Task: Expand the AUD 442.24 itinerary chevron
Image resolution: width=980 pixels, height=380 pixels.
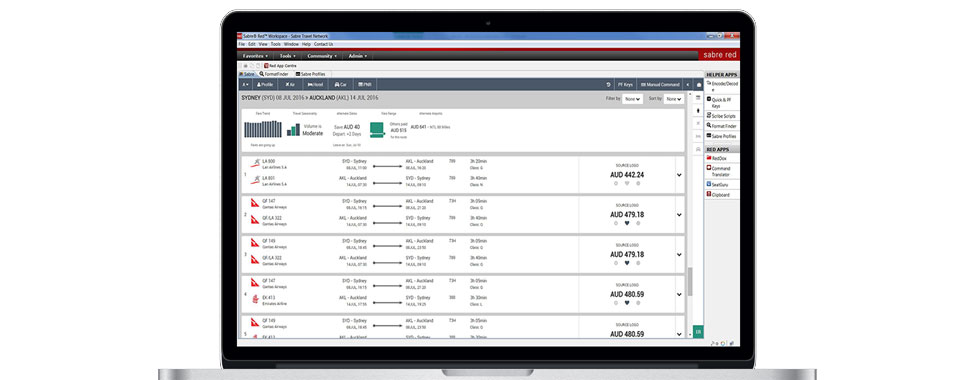Action: point(679,175)
